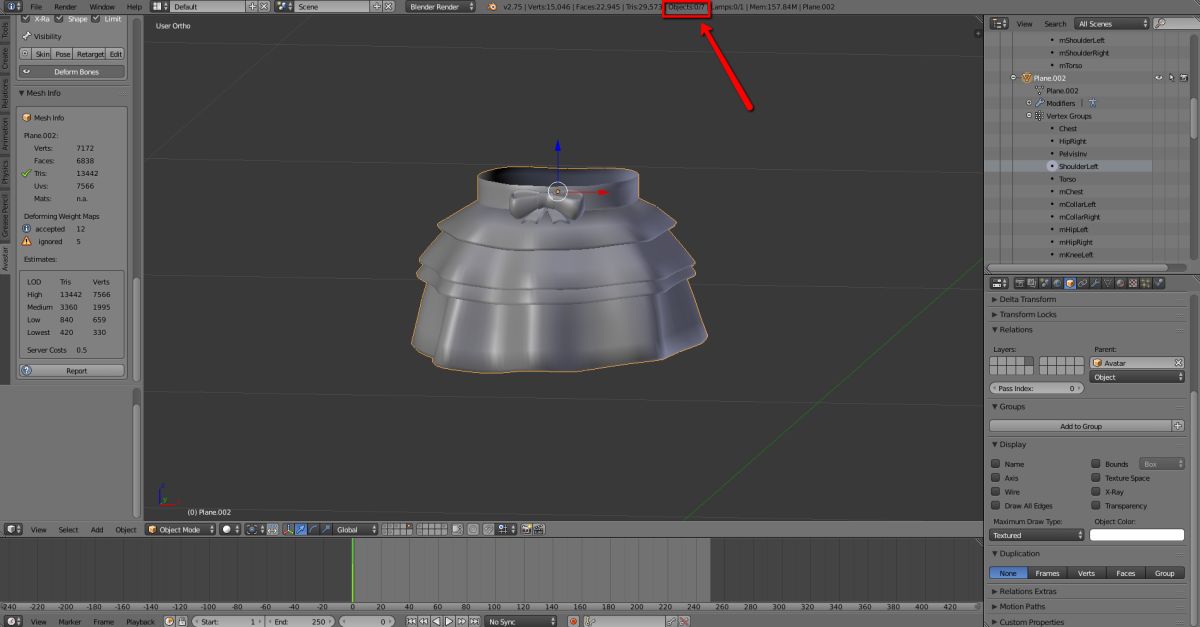The width and height of the screenshot is (1200, 627).
Task: Click the Add to Group button
Action: (1080, 426)
